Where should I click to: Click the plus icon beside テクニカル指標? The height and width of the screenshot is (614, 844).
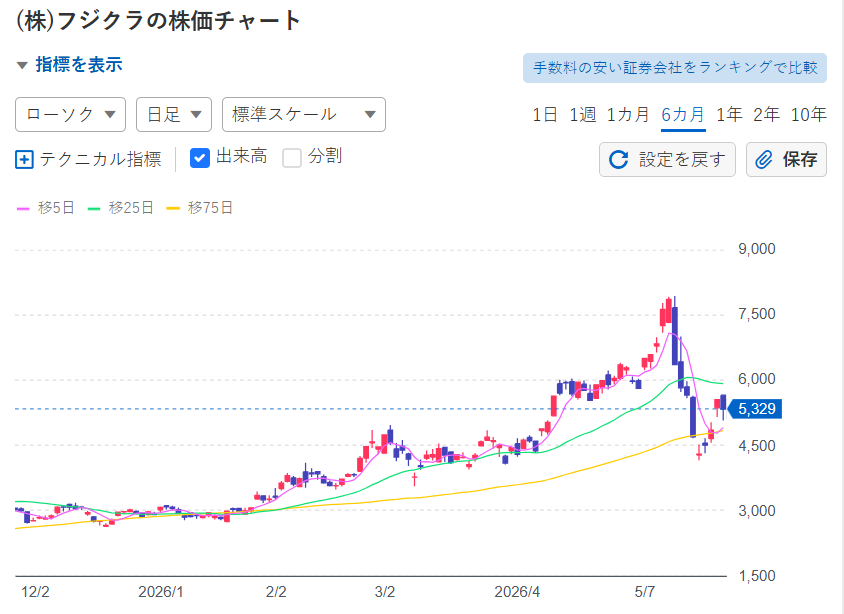pos(24,160)
